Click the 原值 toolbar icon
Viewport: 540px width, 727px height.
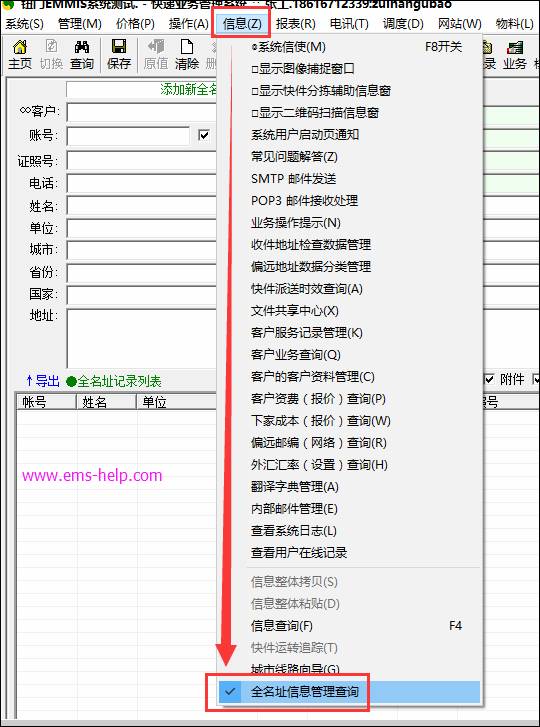pos(156,55)
